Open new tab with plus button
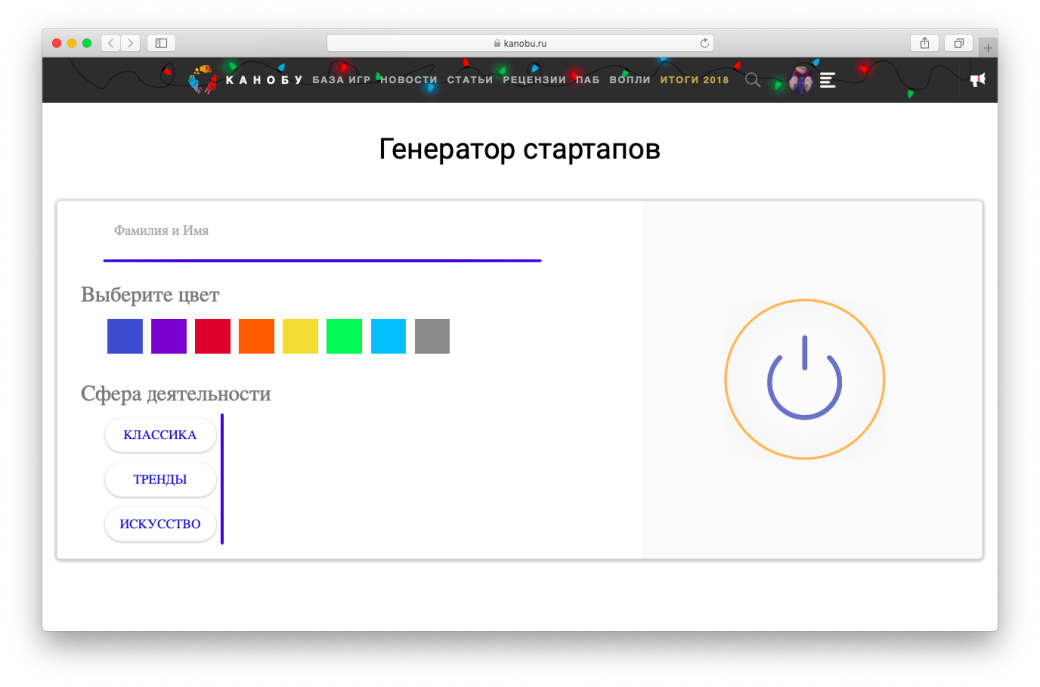 click(x=988, y=48)
